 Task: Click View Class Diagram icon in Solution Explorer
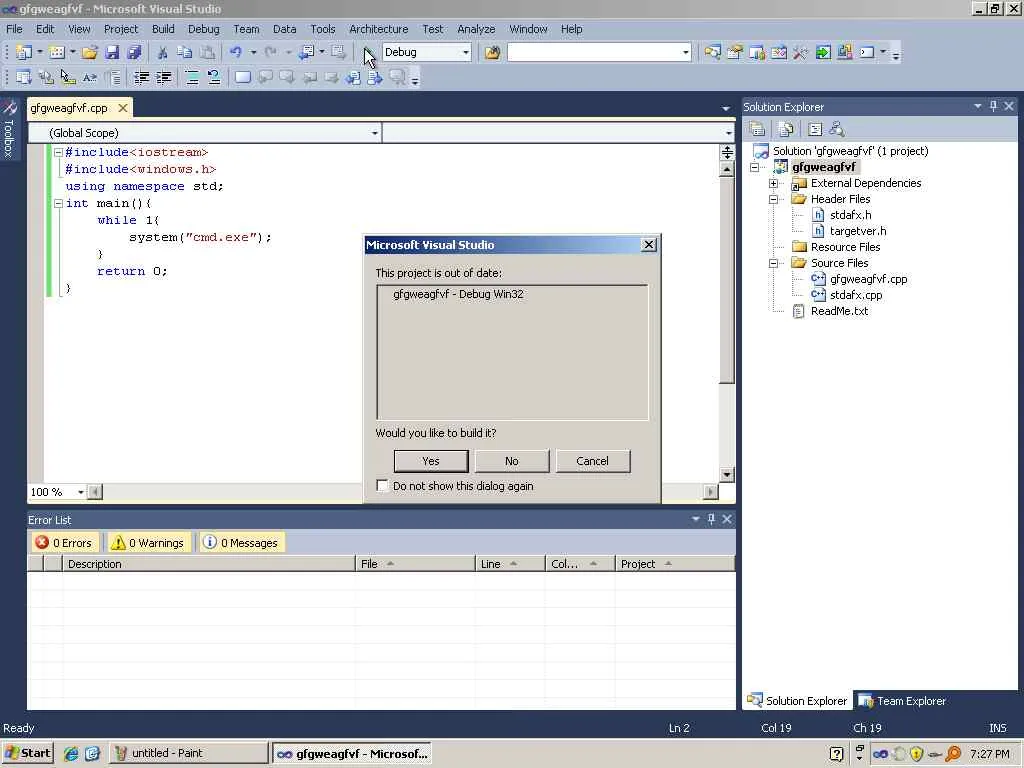[837, 129]
